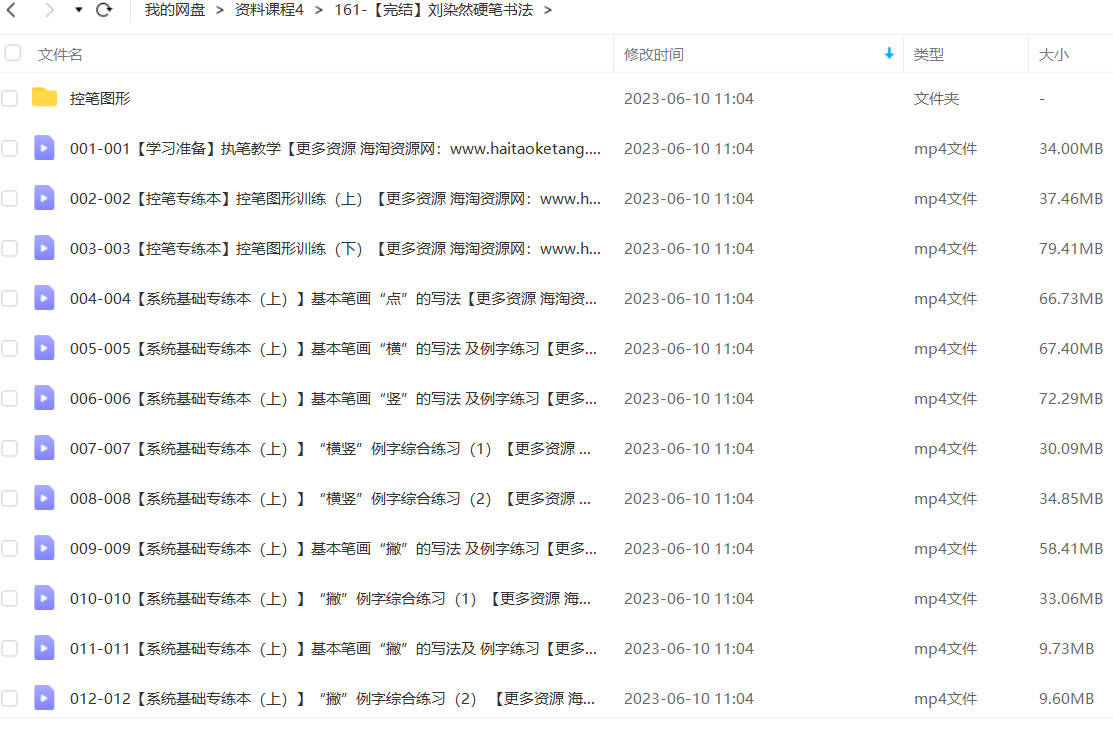1113x742 pixels.
Task: Open file 004-004 基本笔画“点”的写法
Action: pos(334,299)
